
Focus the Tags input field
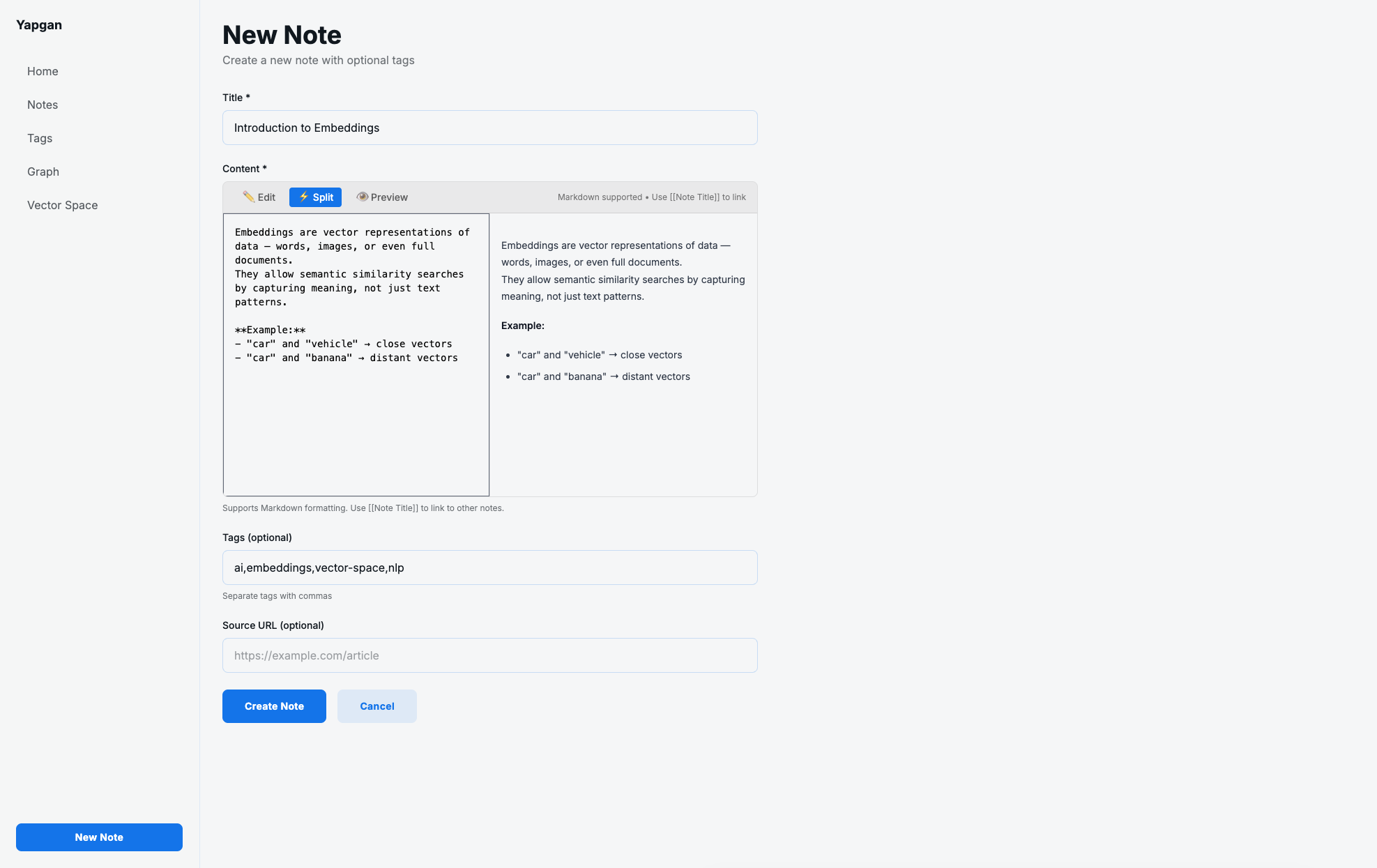[x=489, y=568]
